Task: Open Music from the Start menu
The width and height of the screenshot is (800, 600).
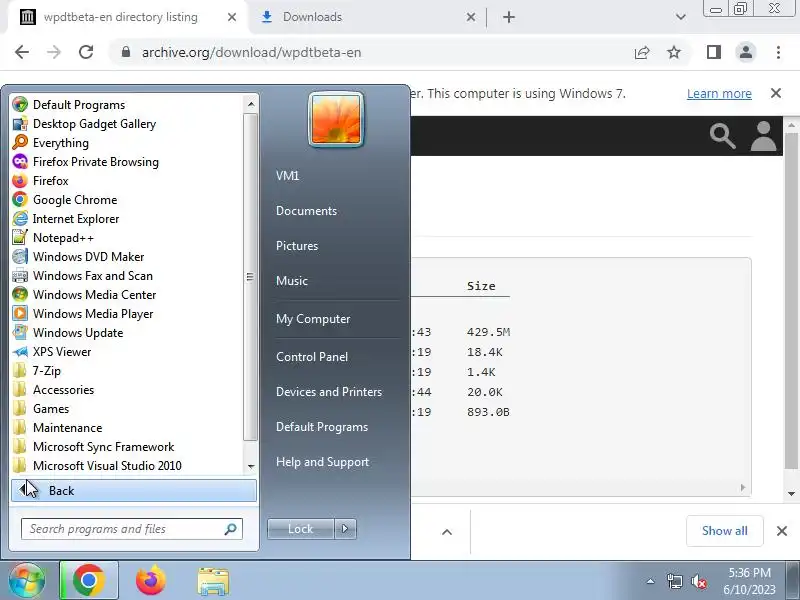Action: [x=292, y=281]
